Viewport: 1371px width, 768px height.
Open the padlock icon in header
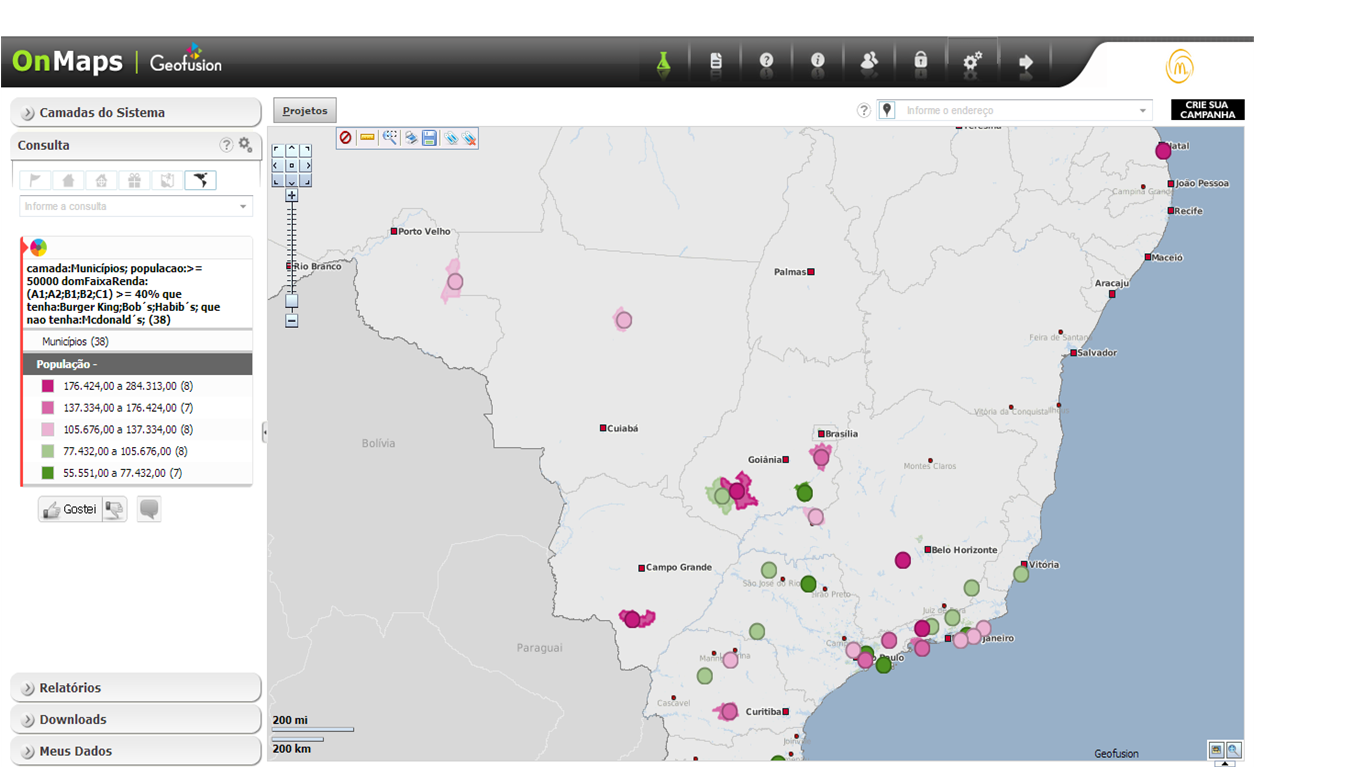pos(920,62)
